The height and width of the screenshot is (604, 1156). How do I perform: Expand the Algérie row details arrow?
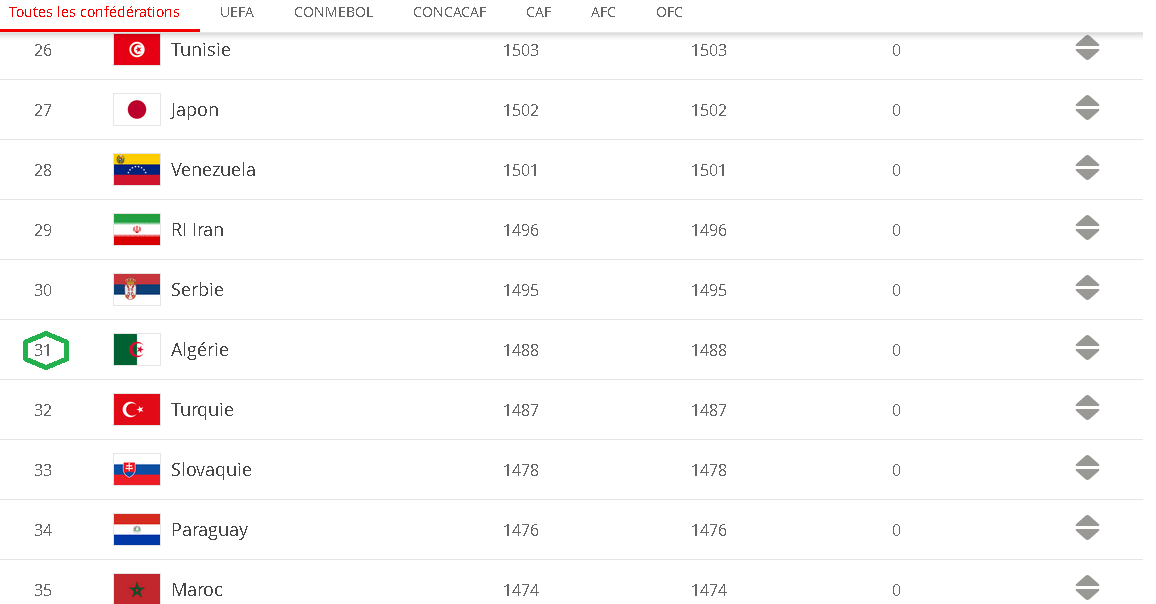[1087, 348]
